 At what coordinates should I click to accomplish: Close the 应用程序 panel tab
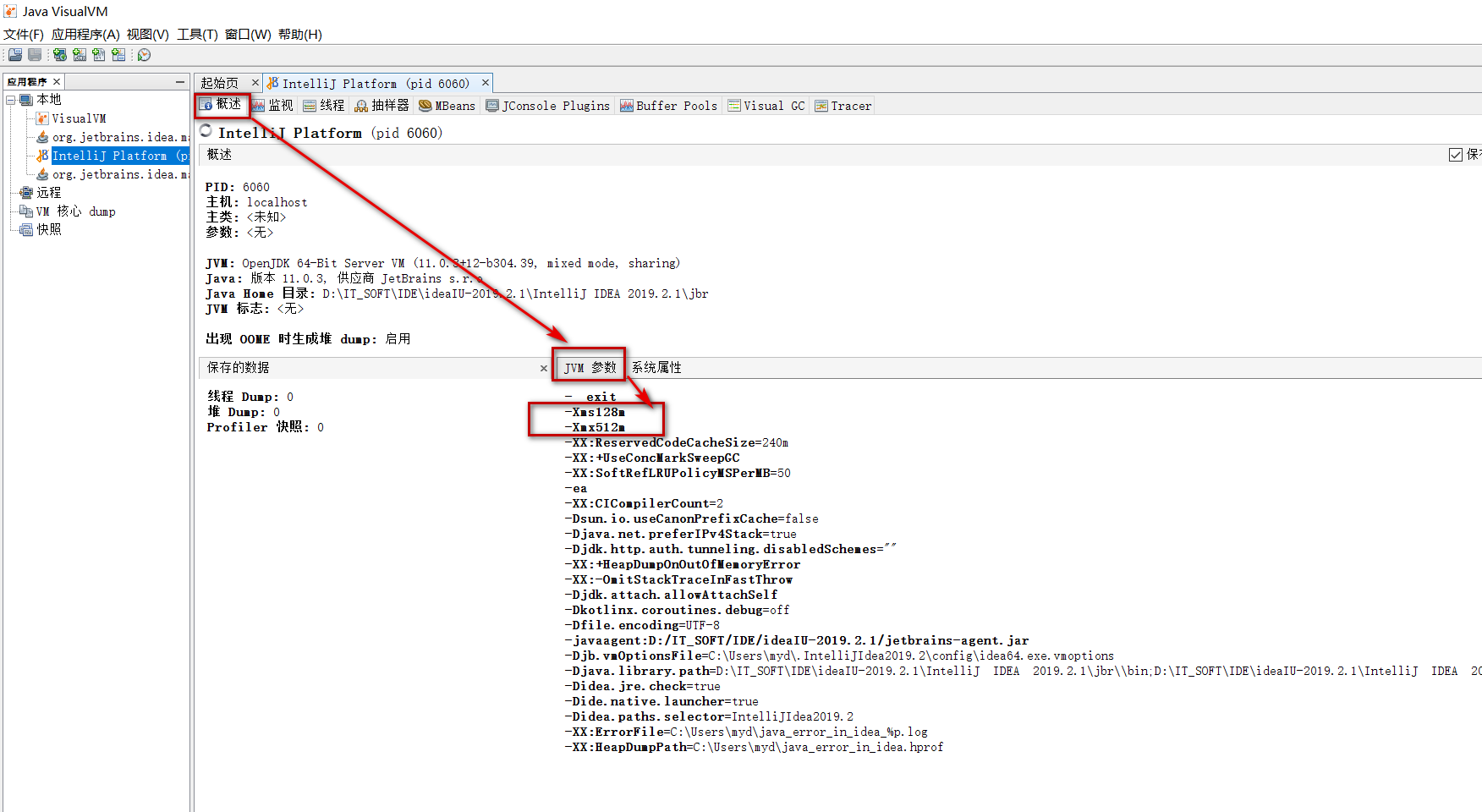57,82
